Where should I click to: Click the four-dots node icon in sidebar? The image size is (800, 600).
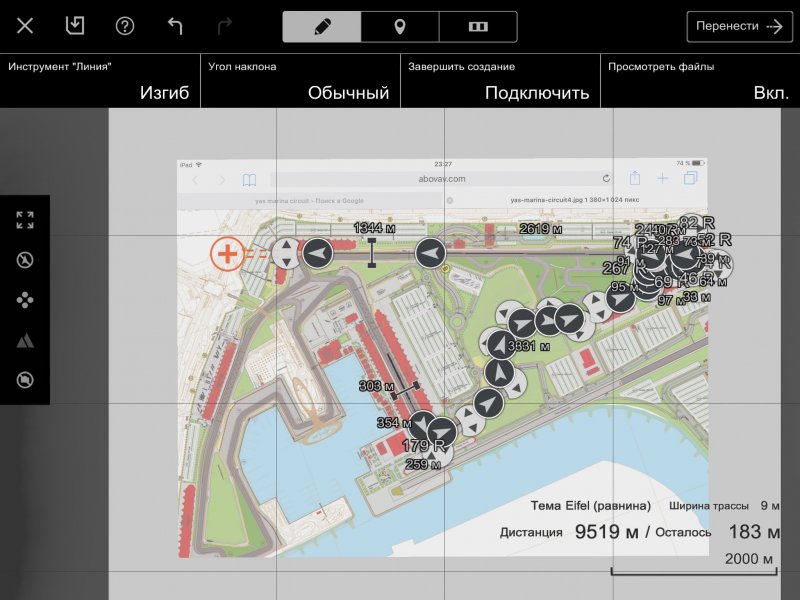[25, 300]
